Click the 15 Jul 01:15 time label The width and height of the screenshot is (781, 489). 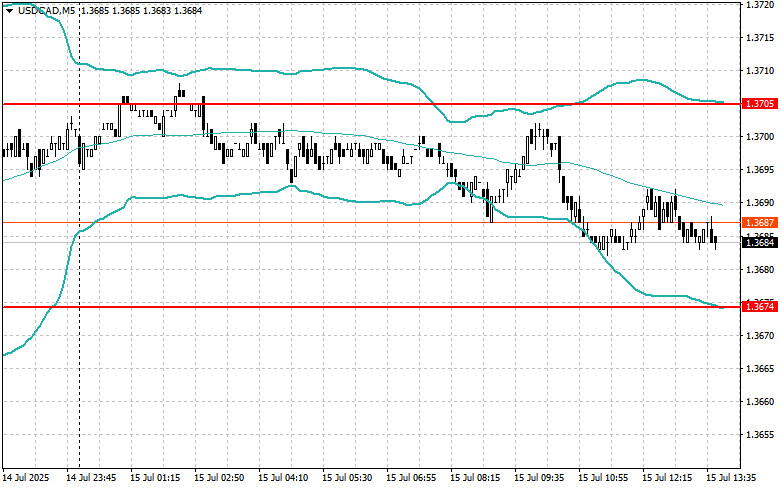[155, 478]
